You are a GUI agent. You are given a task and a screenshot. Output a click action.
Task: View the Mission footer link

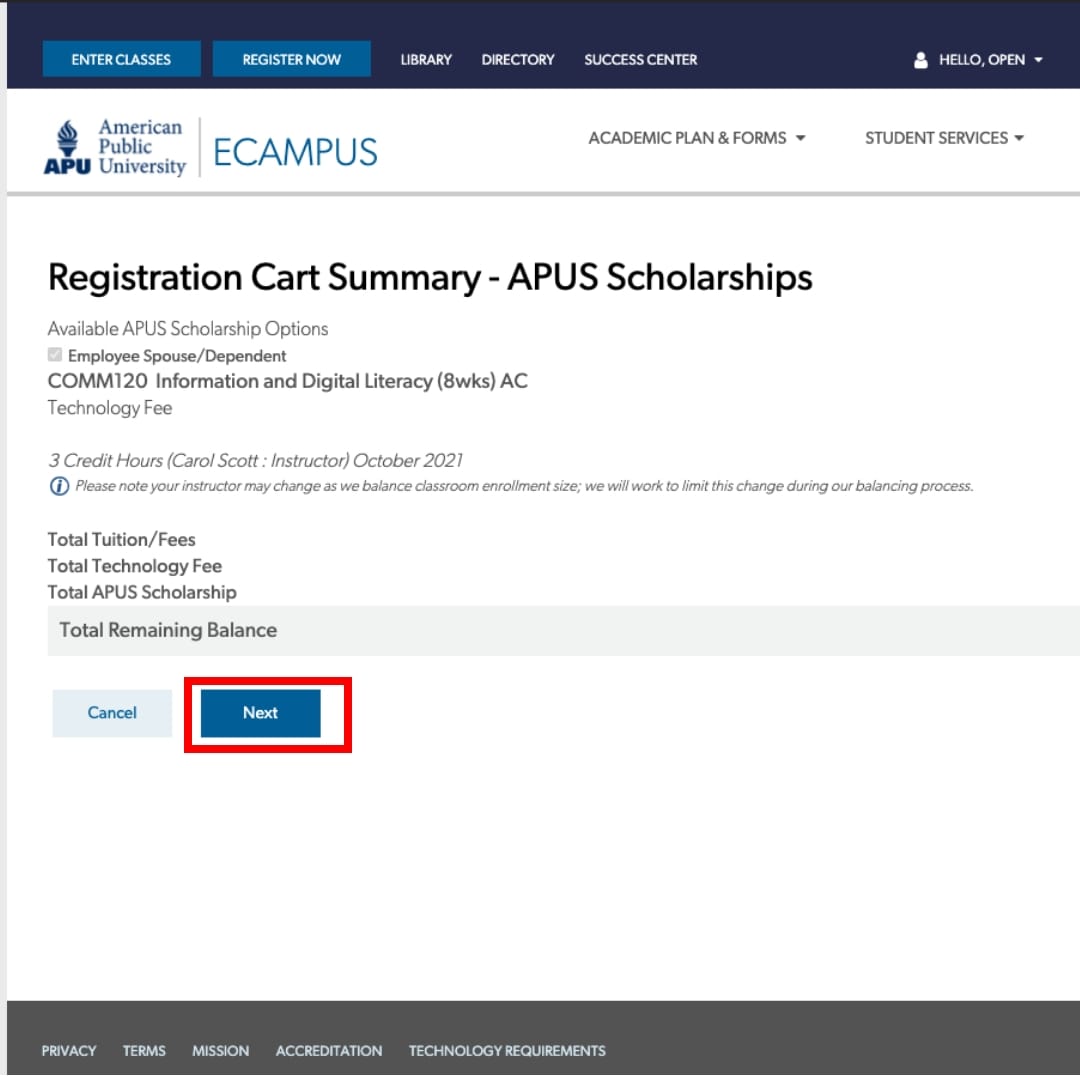point(220,1051)
